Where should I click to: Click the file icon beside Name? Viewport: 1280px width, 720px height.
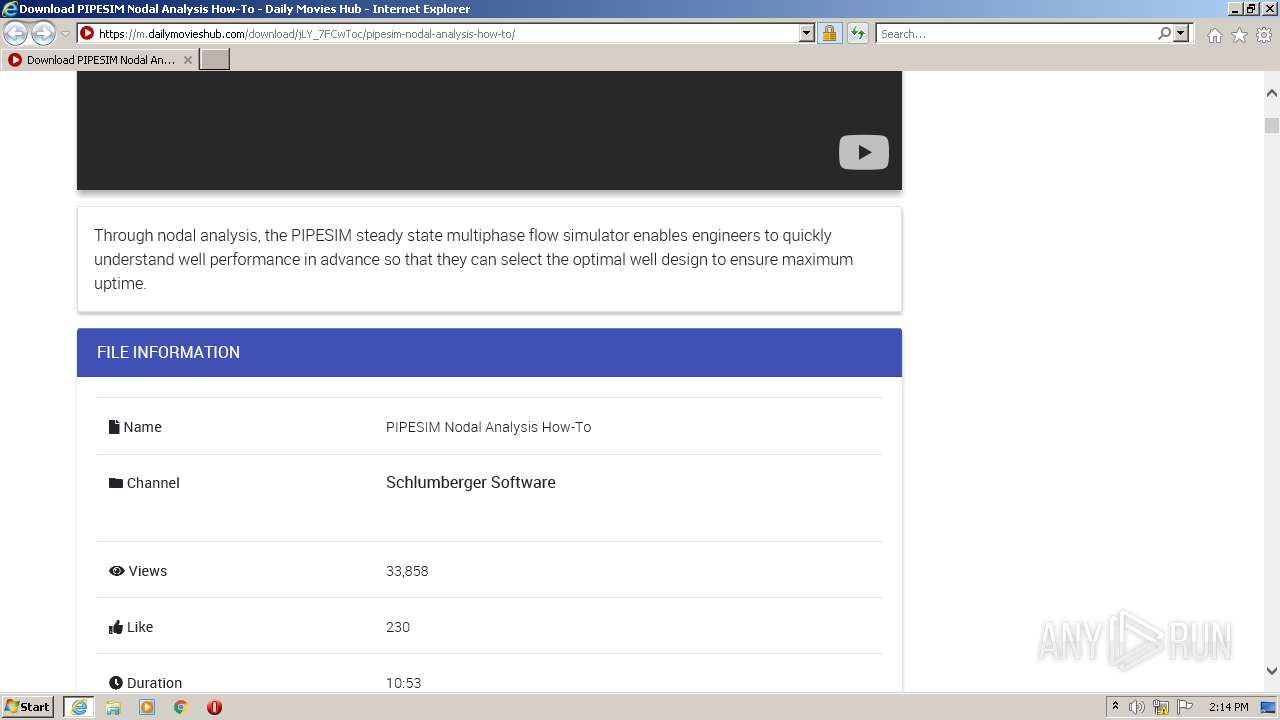(x=114, y=427)
